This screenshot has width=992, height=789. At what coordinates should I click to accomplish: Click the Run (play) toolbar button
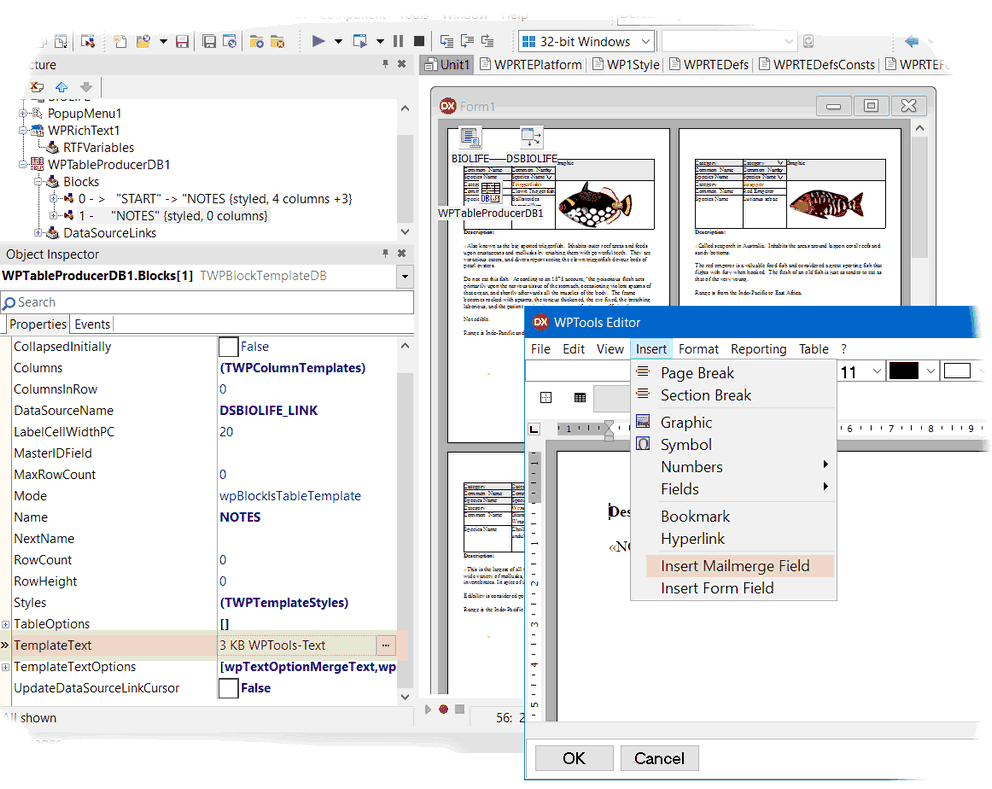[318, 41]
